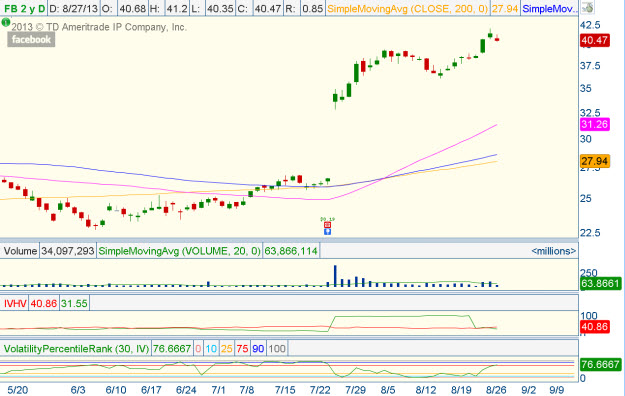Click the <millions> unit label
The height and width of the screenshot is (396, 625).
point(554,251)
